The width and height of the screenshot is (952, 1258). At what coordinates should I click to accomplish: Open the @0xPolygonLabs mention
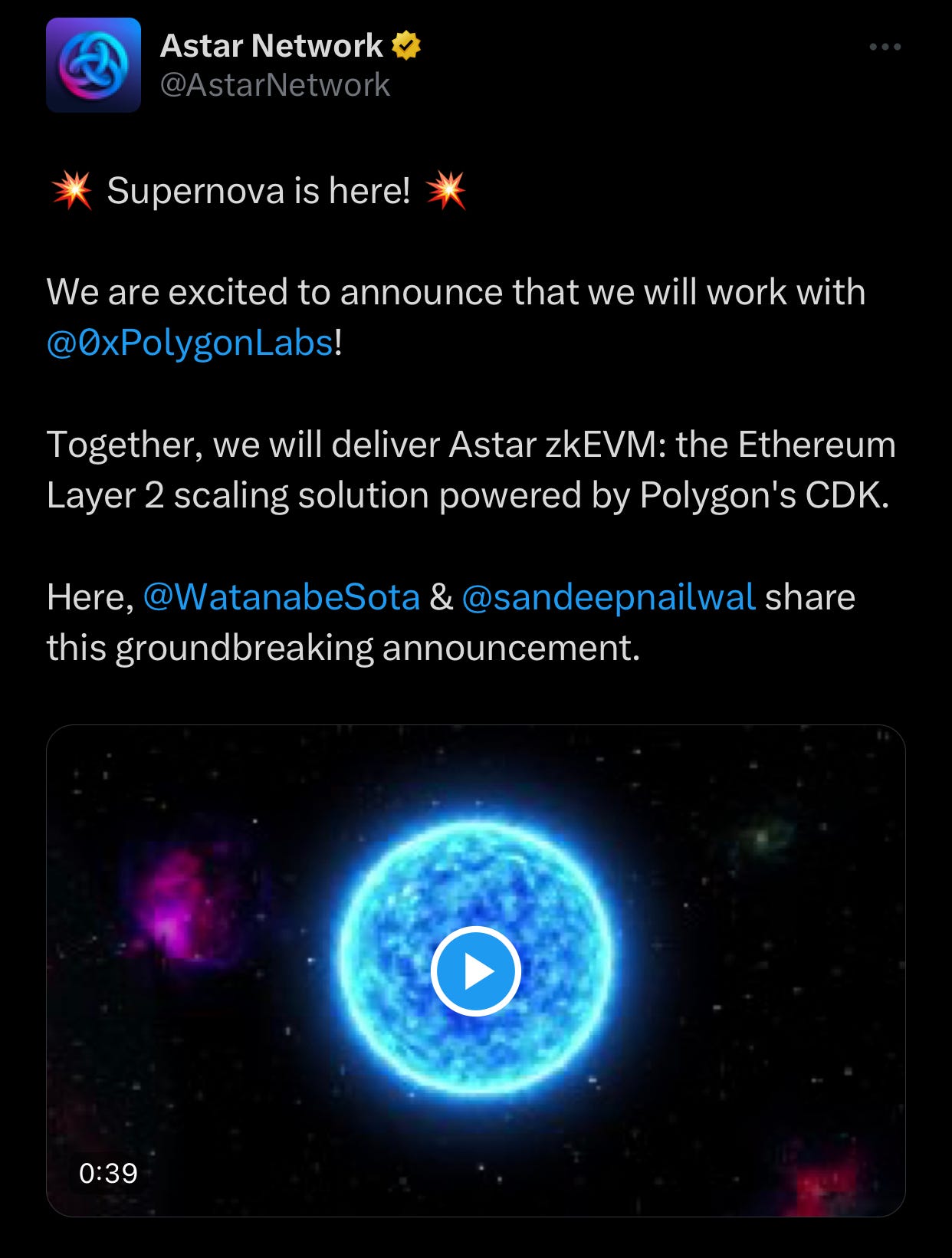(x=190, y=342)
